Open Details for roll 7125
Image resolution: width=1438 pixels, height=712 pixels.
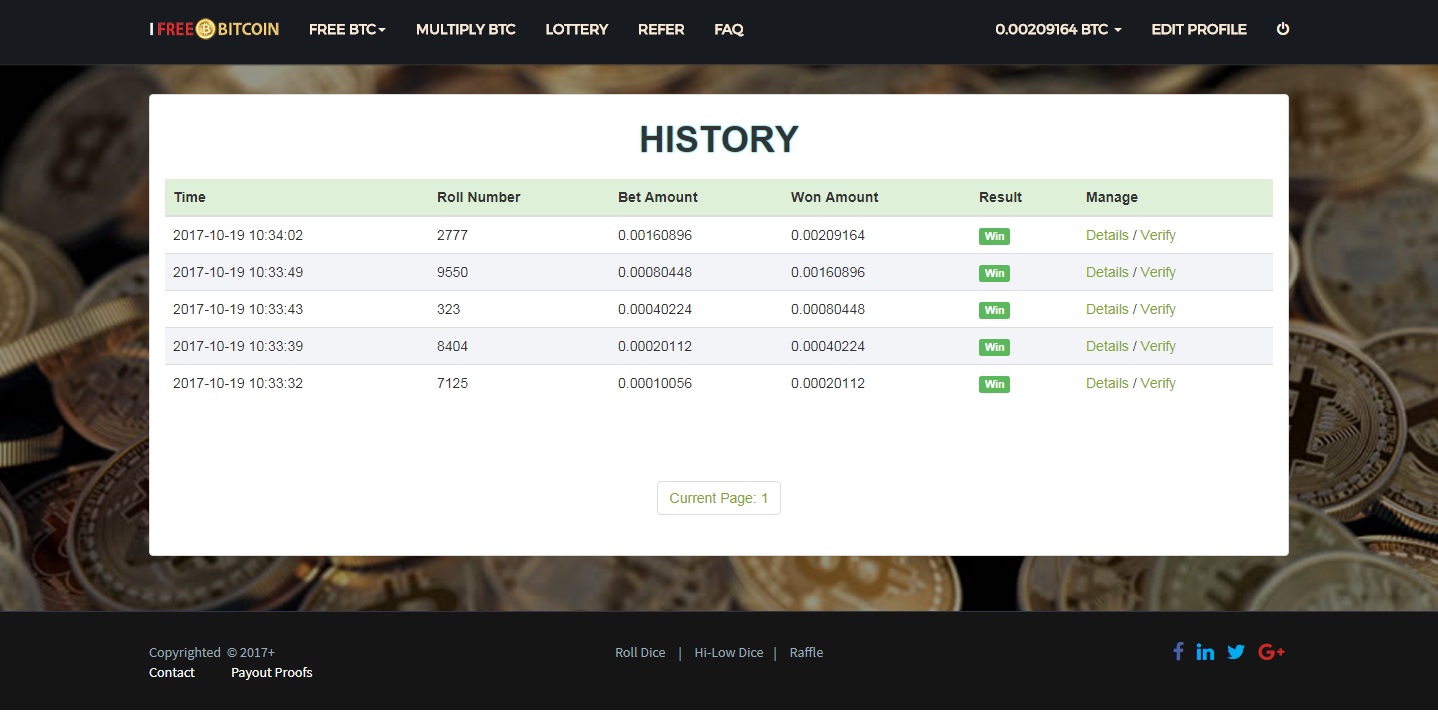(x=1107, y=383)
